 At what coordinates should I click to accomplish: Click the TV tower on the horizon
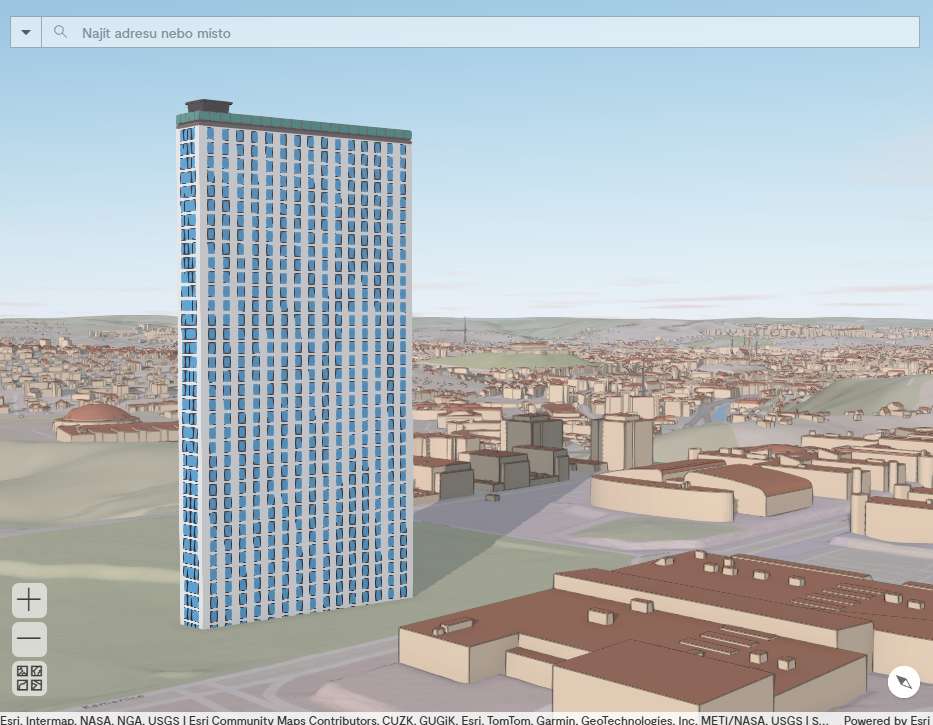465,330
